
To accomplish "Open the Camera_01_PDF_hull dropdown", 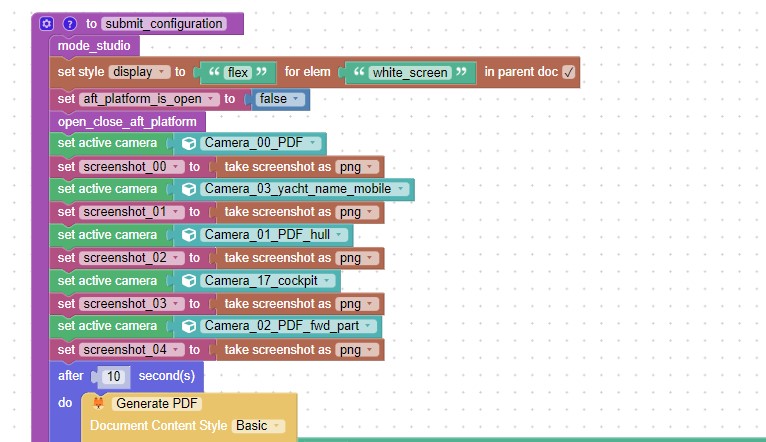I will click(x=274, y=235).
